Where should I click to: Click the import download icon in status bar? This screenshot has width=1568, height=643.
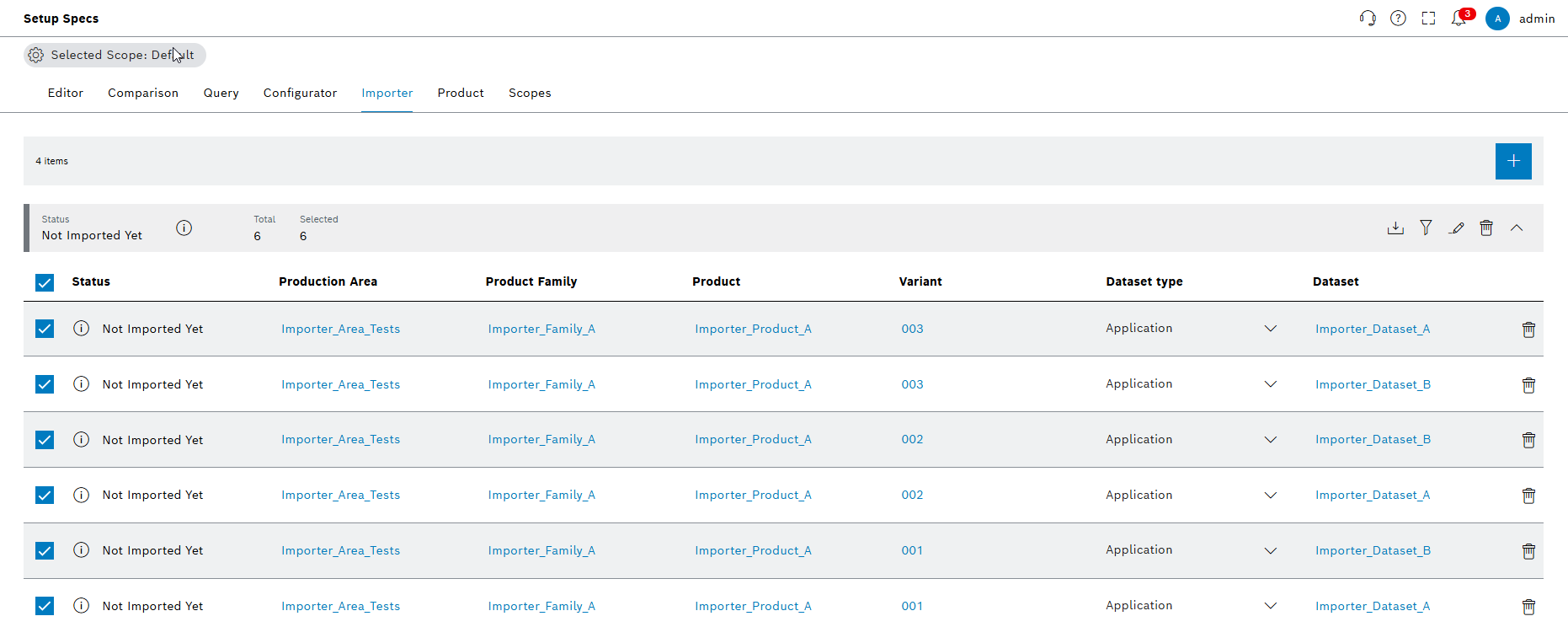[x=1395, y=228]
